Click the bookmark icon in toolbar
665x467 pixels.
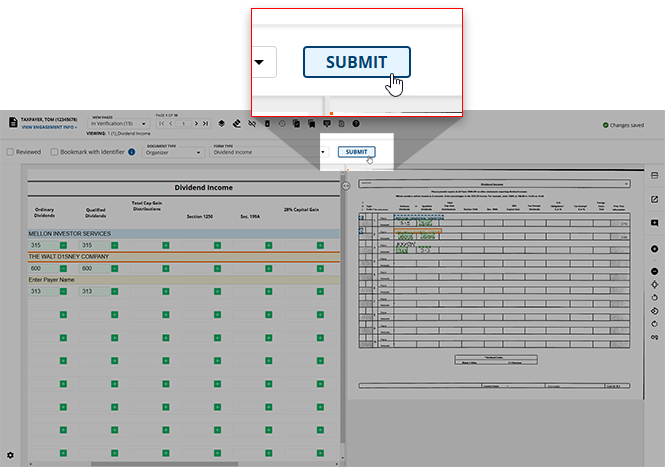click(x=312, y=123)
